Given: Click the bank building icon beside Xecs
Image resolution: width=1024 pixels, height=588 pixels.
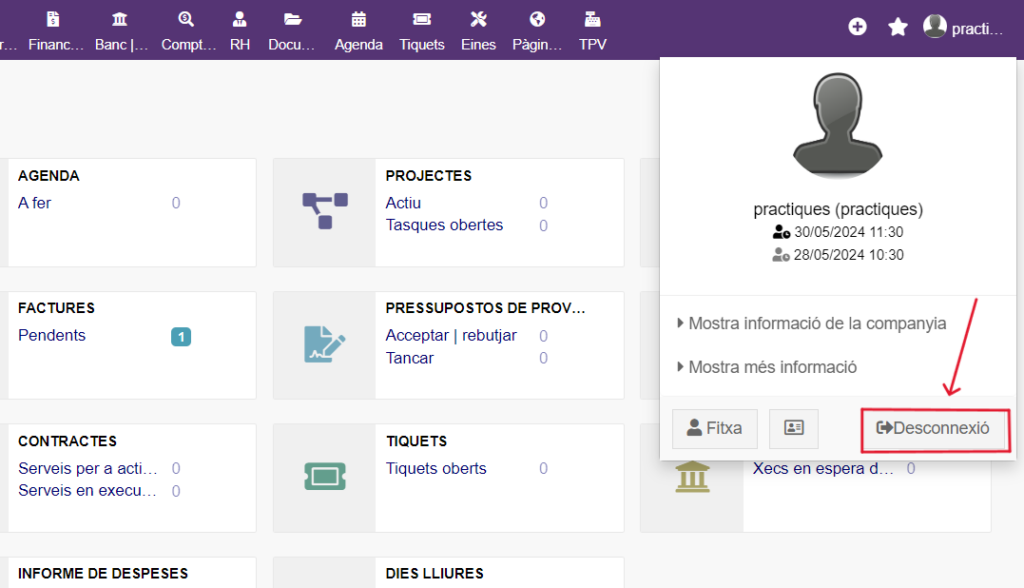Looking at the screenshot, I should coord(692,476).
